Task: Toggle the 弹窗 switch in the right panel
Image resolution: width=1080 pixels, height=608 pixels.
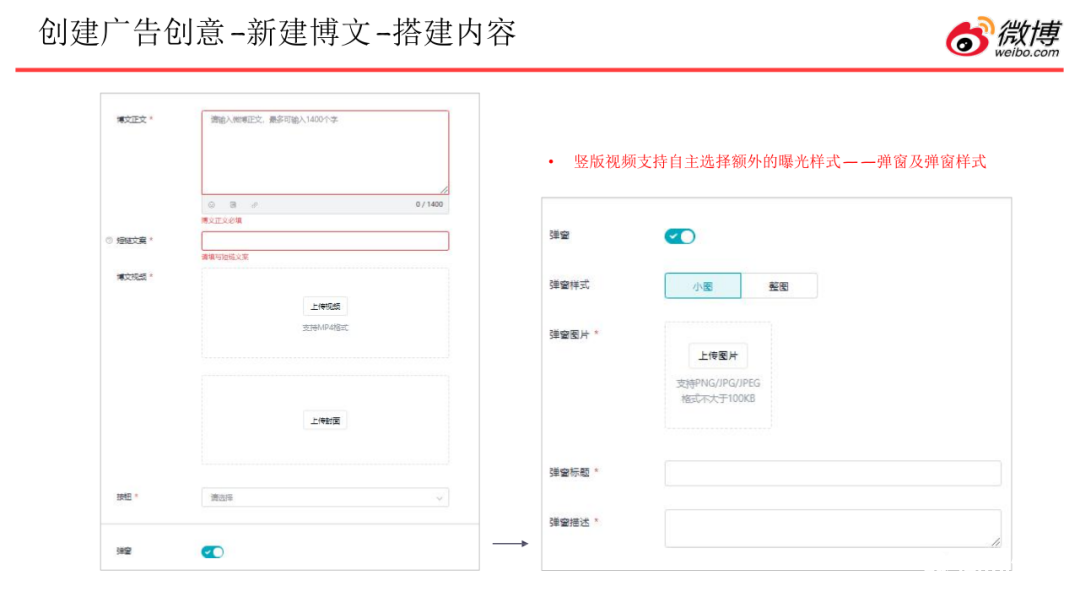Action: [680, 236]
